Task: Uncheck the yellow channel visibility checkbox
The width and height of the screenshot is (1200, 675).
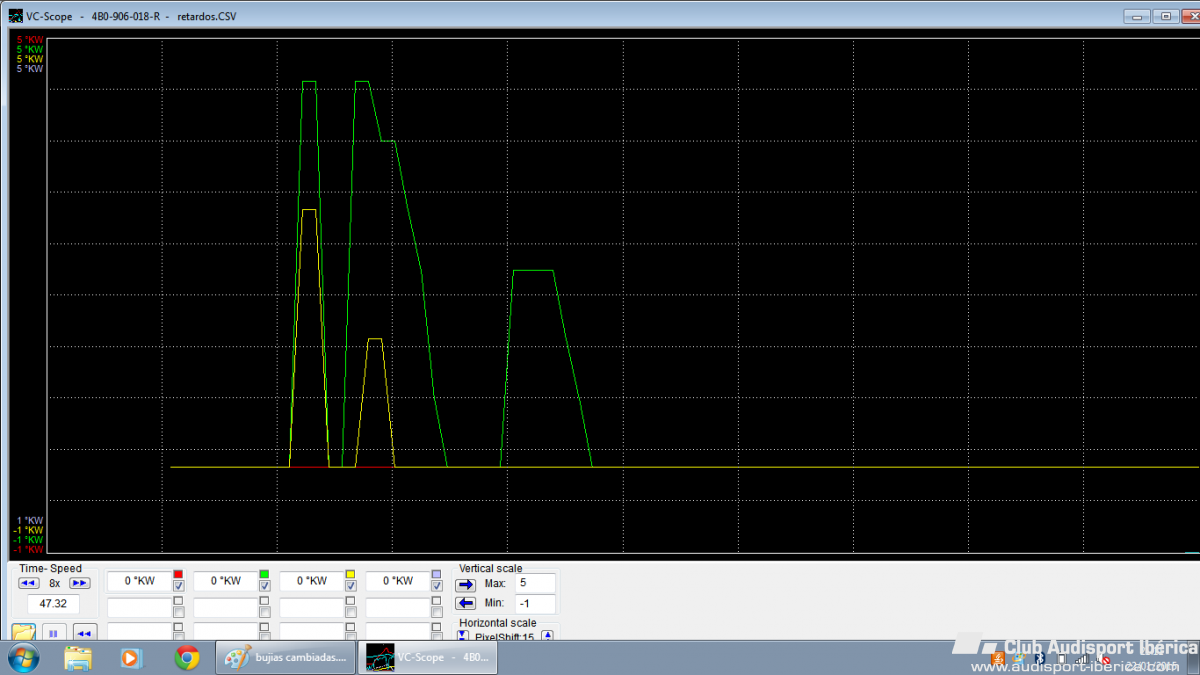Action: 351,586
